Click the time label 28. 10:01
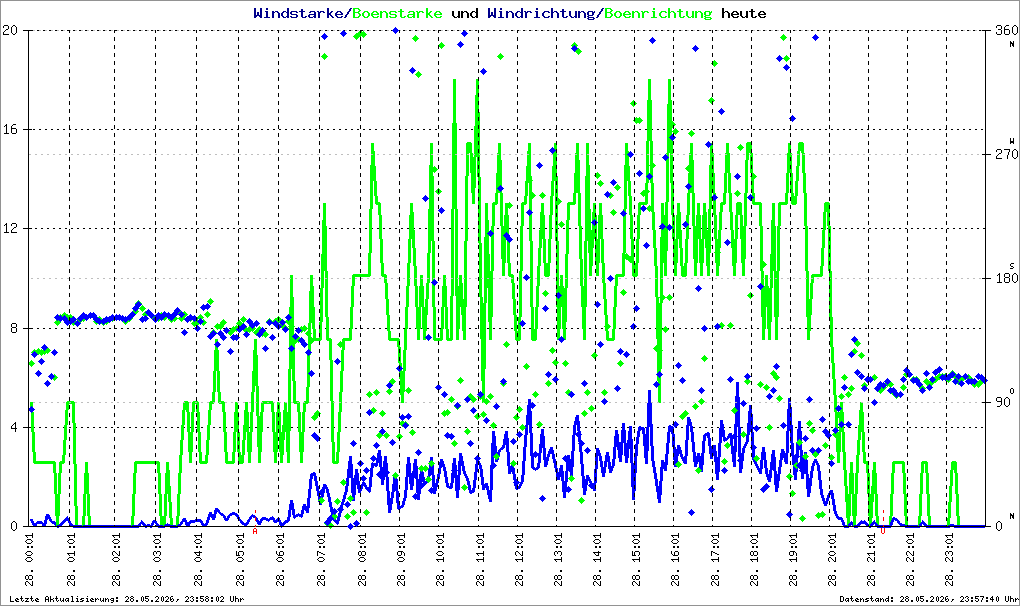This screenshot has width=1020, height=606. point(441,560)
